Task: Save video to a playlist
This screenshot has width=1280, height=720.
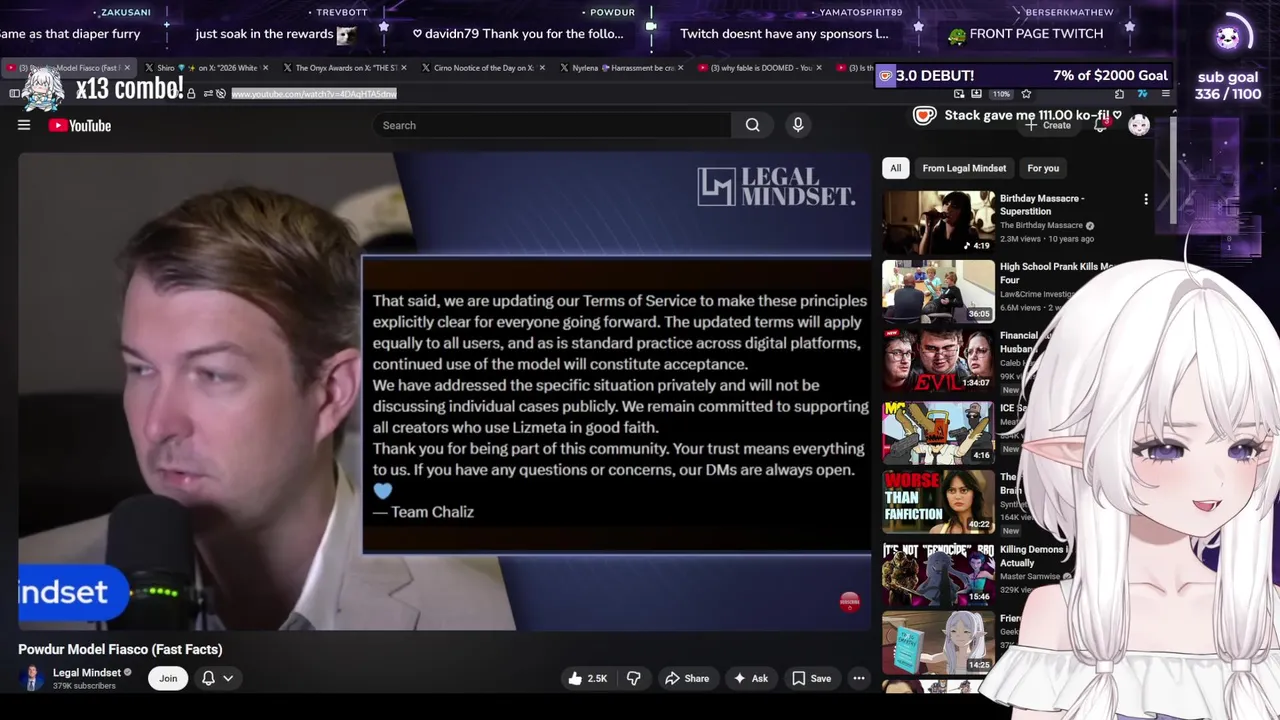Action: tap(811, 678)
